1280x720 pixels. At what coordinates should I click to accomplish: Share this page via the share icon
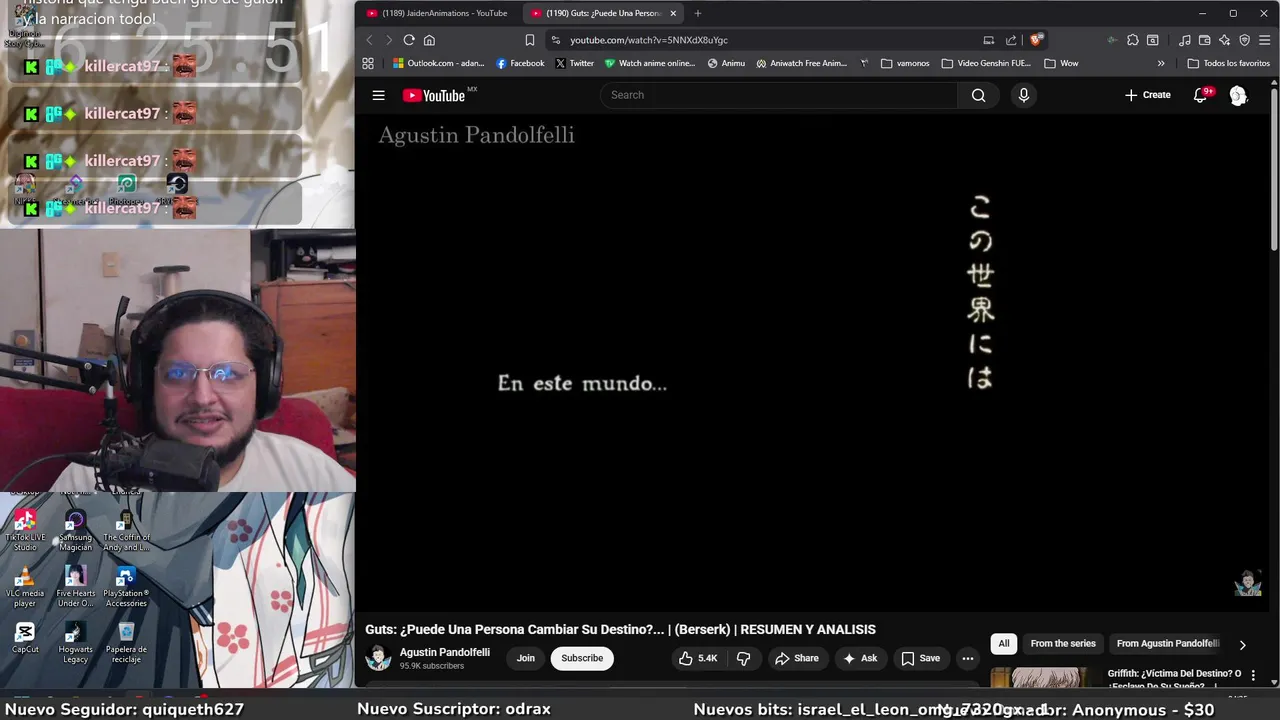(1011, 40)
